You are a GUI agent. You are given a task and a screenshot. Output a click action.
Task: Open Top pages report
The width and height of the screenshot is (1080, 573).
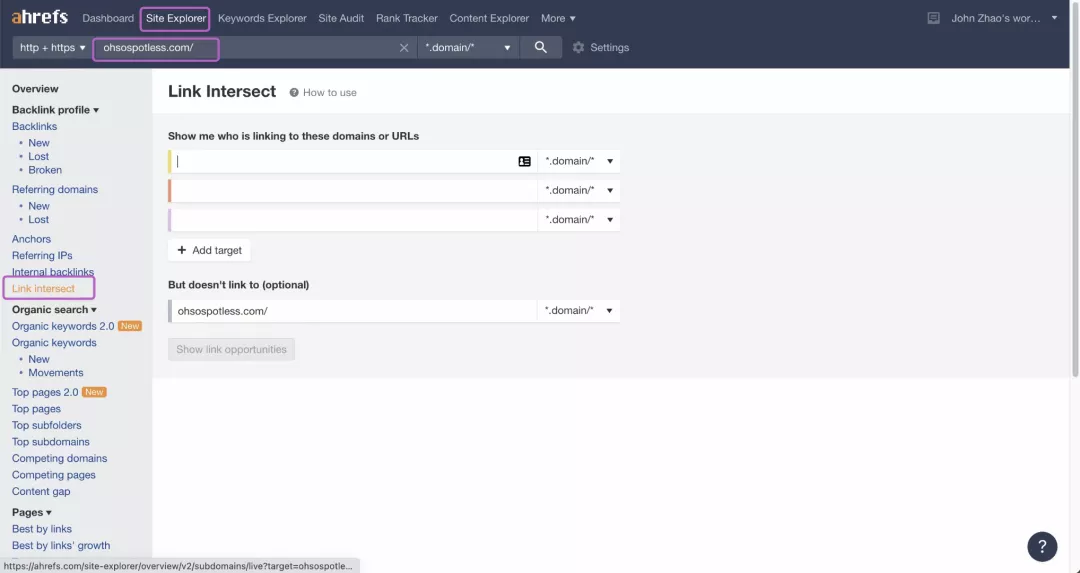tap(37, 408)
